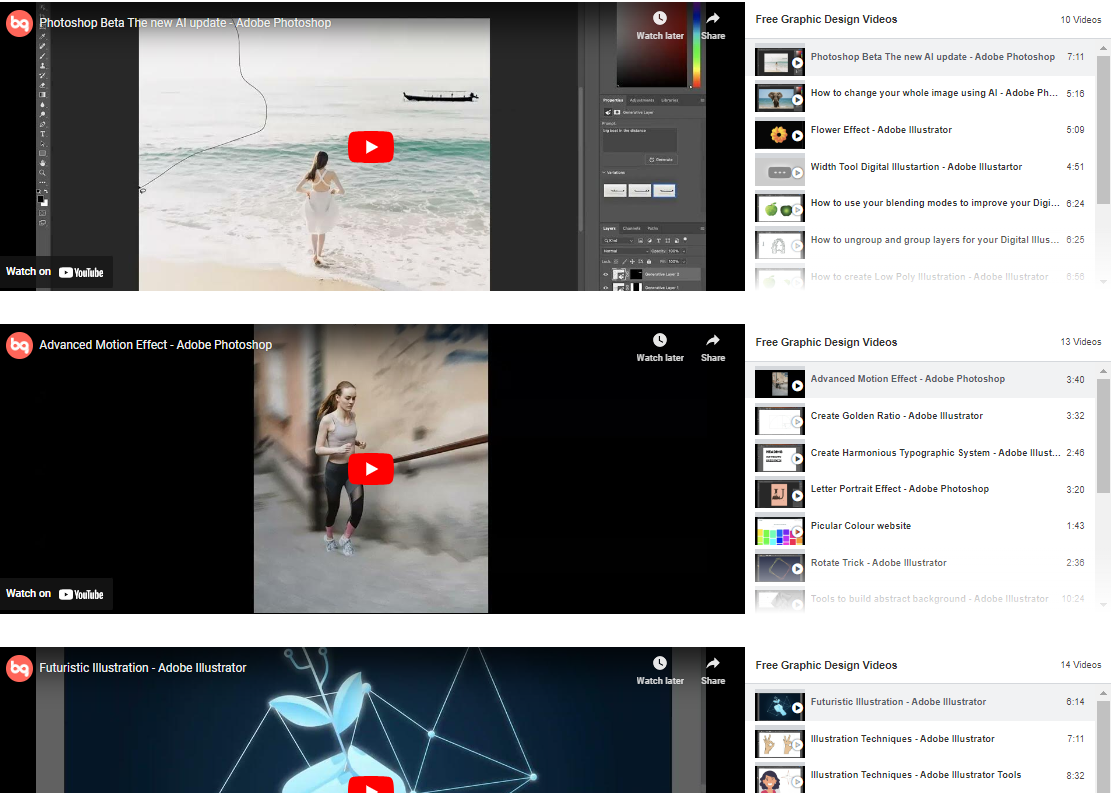Select Create Golden Ratio playlist item
This screenshot has width=1111, height=793.
[896, 416]
